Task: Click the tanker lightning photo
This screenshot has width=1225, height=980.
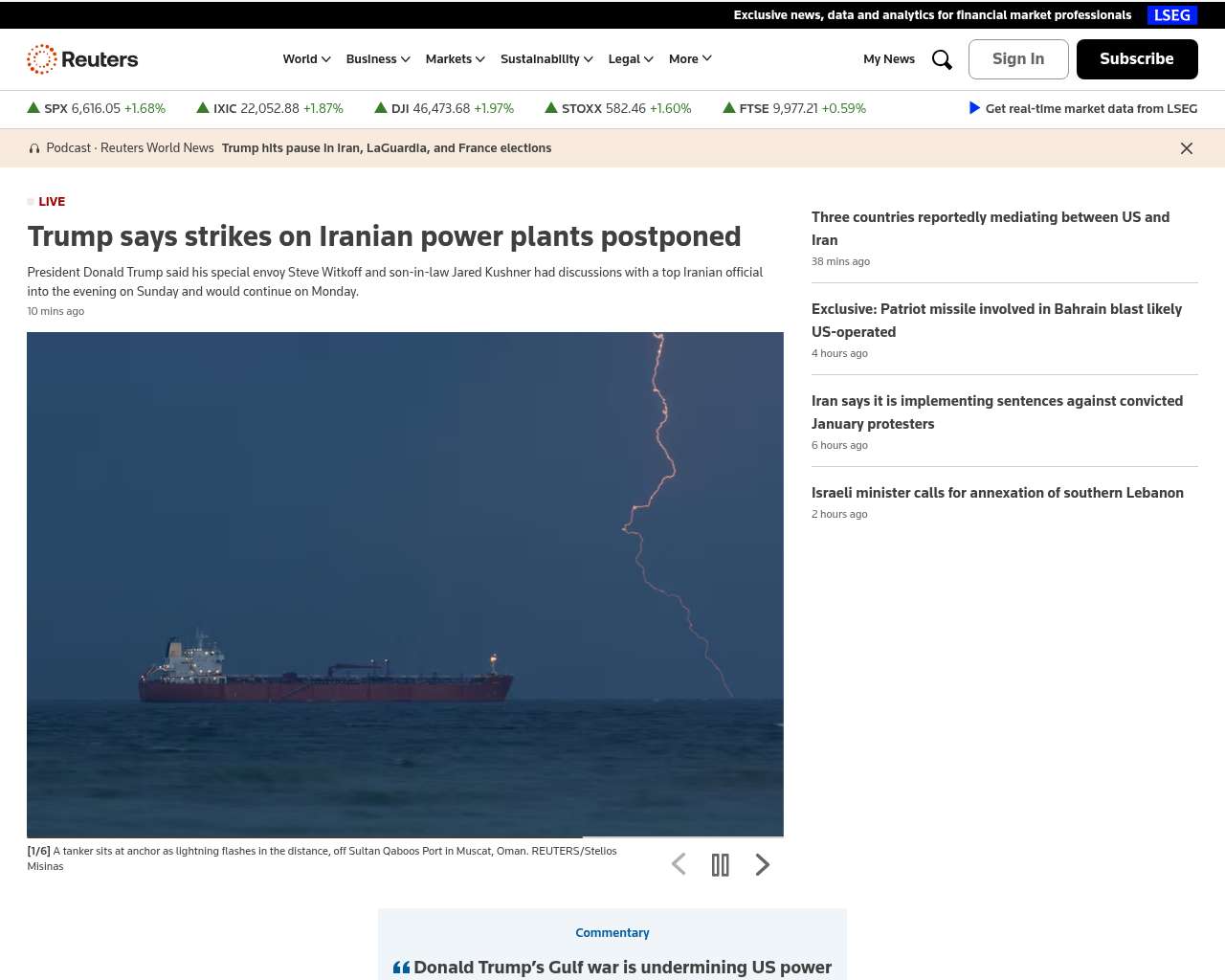Action: 405,584
